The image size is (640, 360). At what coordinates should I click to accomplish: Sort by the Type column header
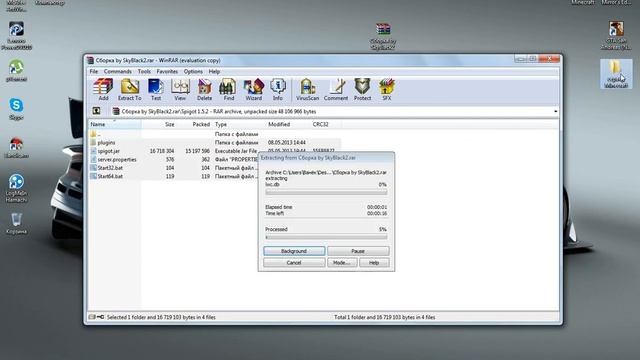coord(239,124)
